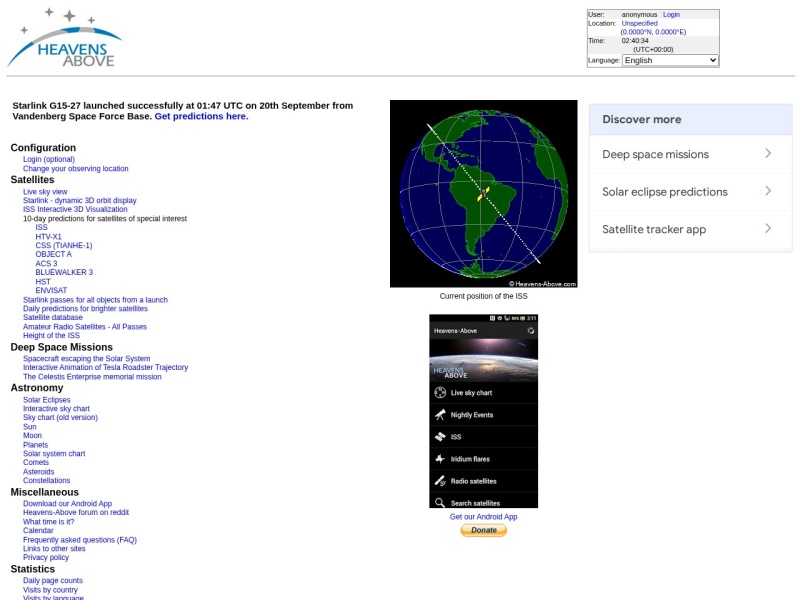Open ISS Interactive 3D Visualization
This screenshot has height=600, width=800.
point(75,209)
